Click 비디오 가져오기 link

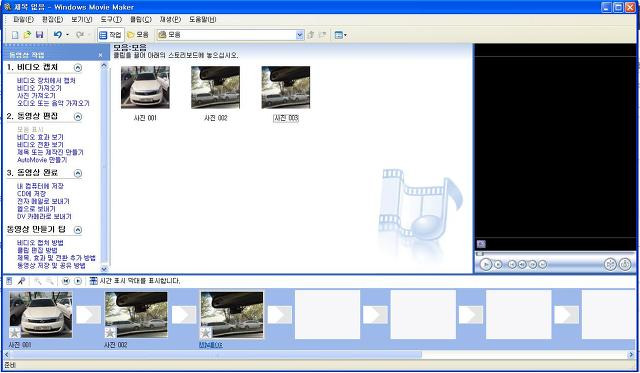click(39, 88)
